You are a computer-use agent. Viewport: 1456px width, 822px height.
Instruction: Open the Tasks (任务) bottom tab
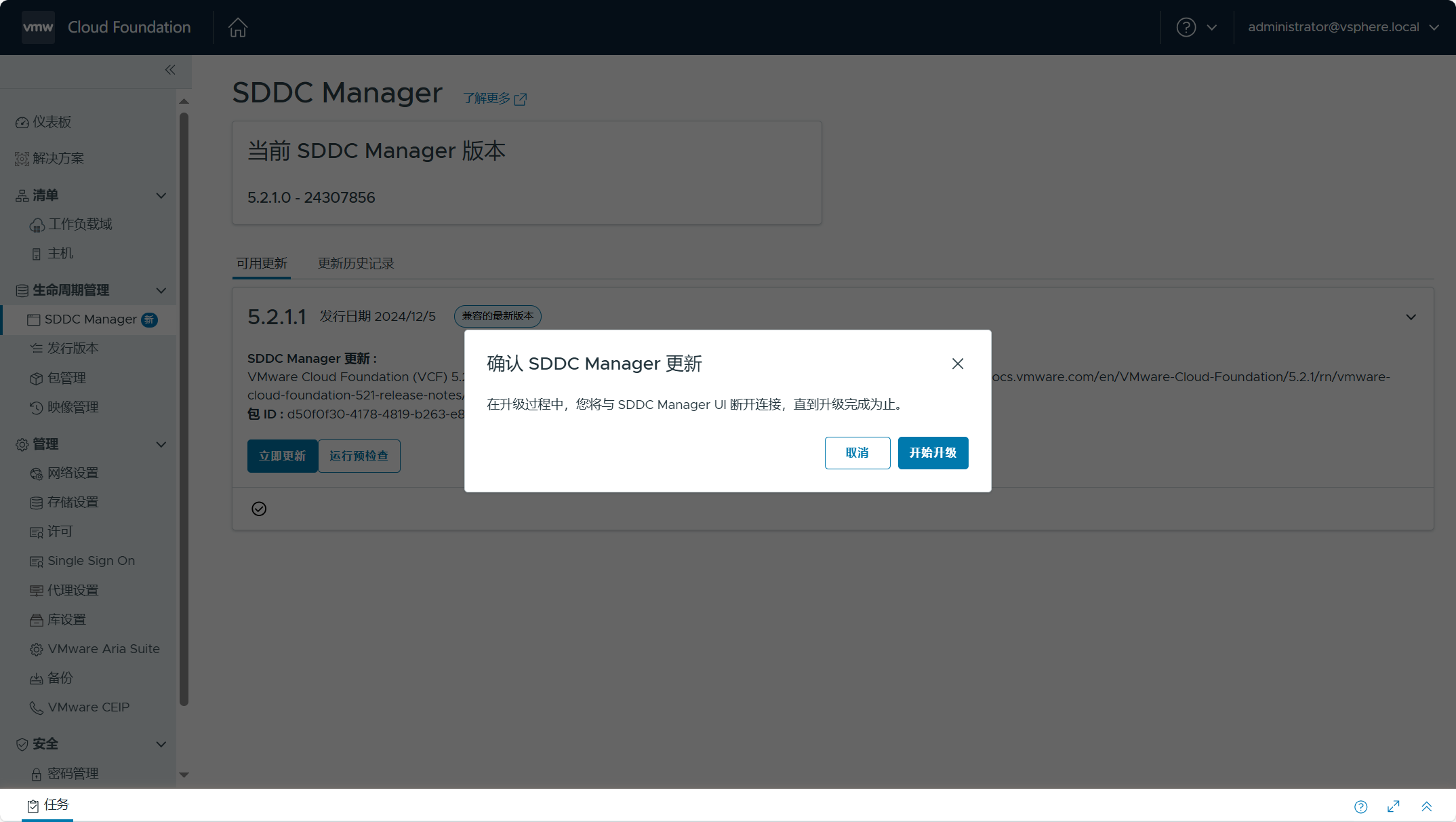(x=47, y=805)
